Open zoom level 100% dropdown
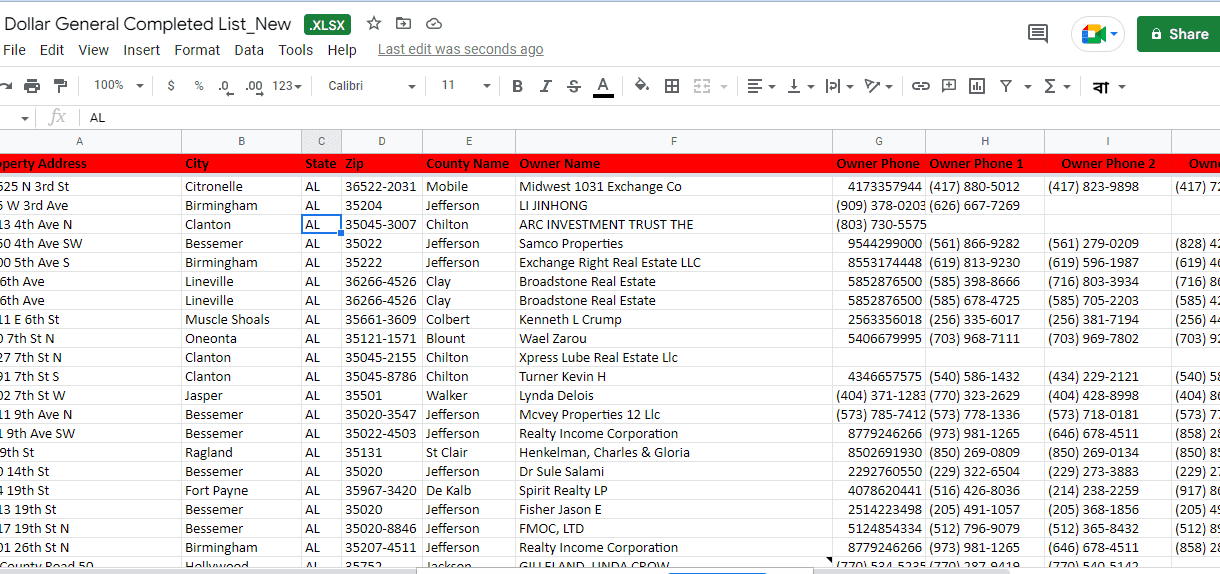Image resolution: width=1220 pixels, height=574 pixels. (119, 86)
